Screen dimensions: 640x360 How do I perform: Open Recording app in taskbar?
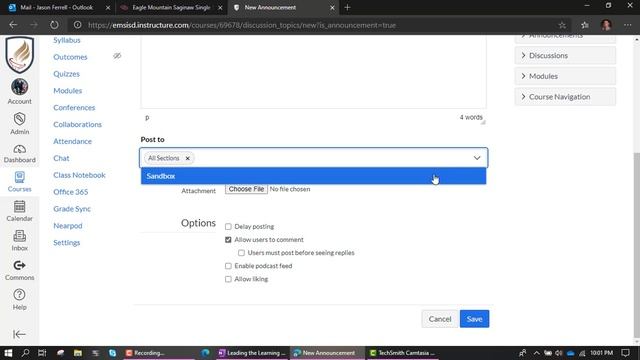click(159, 353)
